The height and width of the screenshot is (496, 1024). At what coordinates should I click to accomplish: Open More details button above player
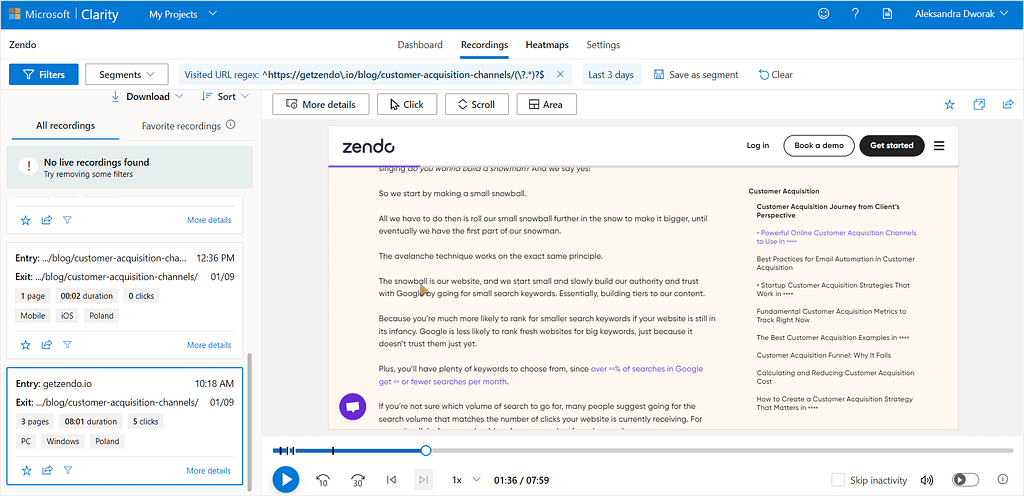(x=321, y=104)
